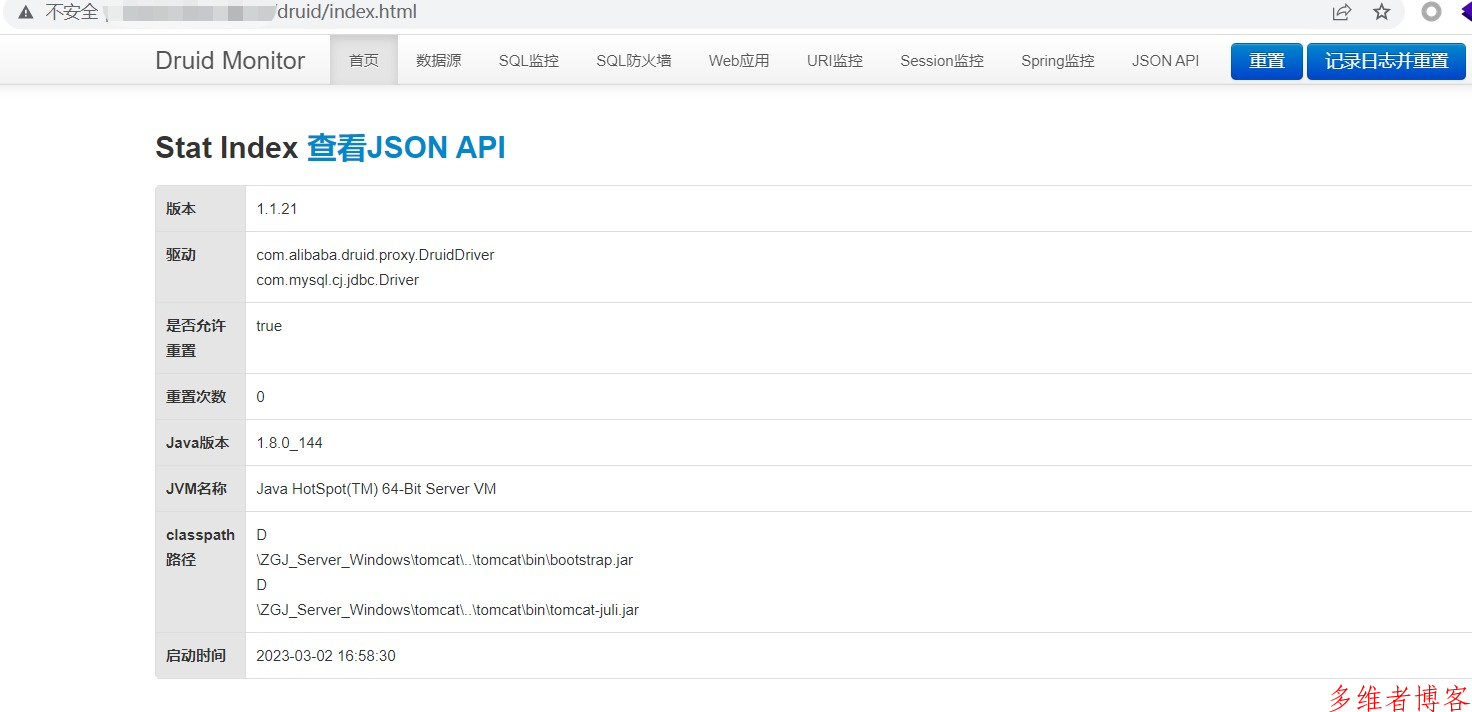Click the 不安全 label in address bar
This screenshot has width=1472, height=712.
(72, 12)
